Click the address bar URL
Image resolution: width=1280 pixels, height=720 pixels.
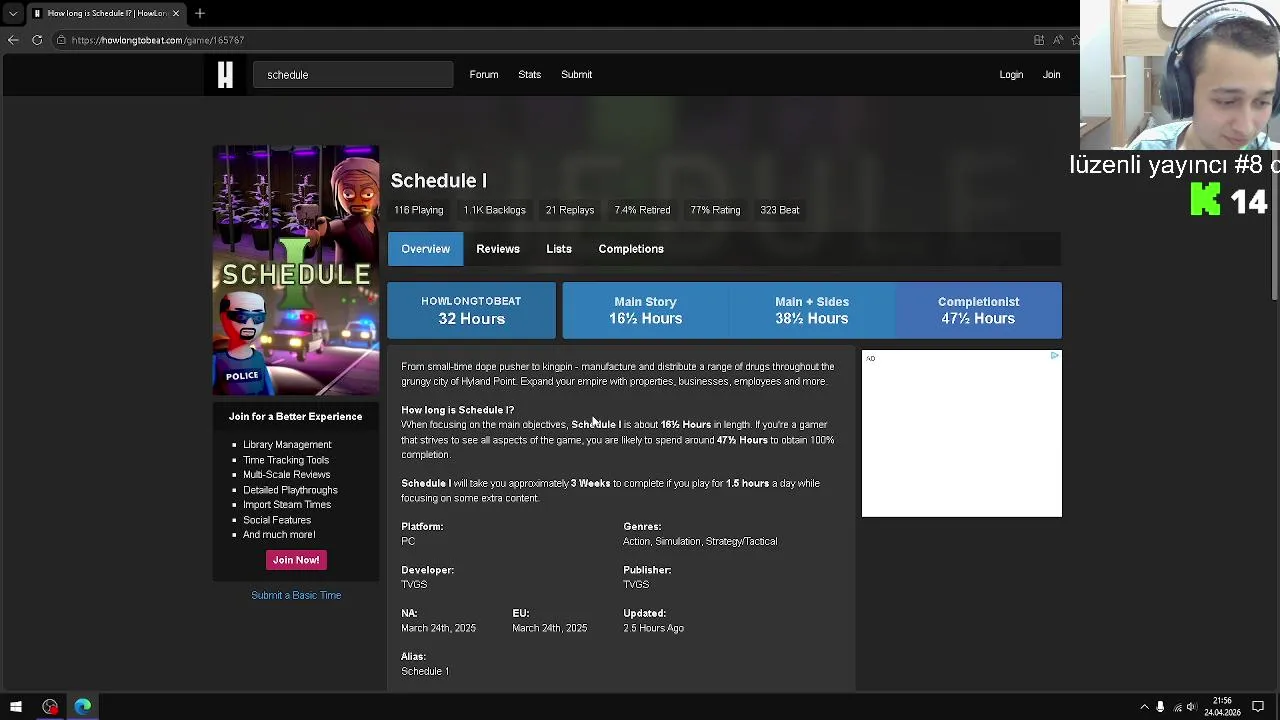coord(158,40)
